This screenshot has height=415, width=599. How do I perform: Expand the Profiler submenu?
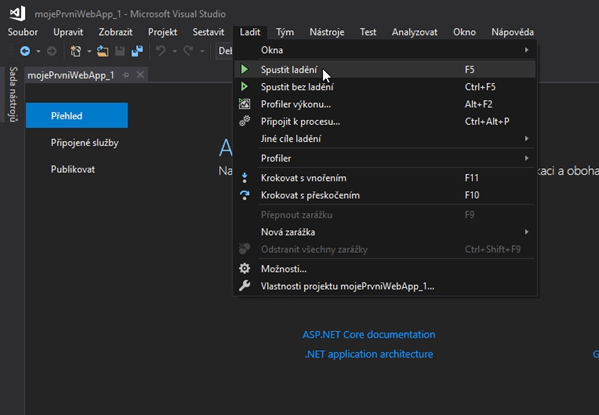(x=526, y=158)
